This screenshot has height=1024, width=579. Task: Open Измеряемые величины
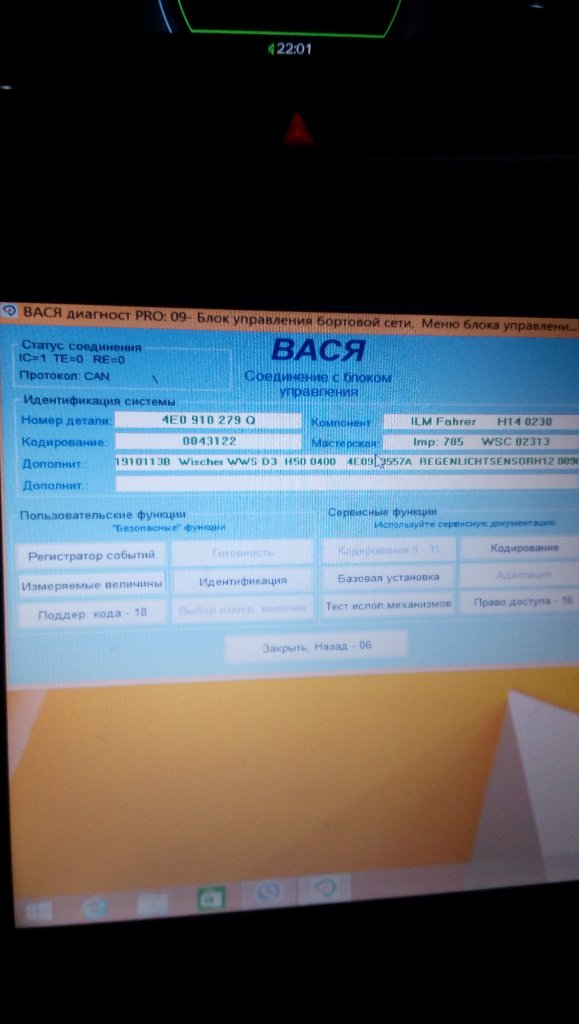coord(91,585)
